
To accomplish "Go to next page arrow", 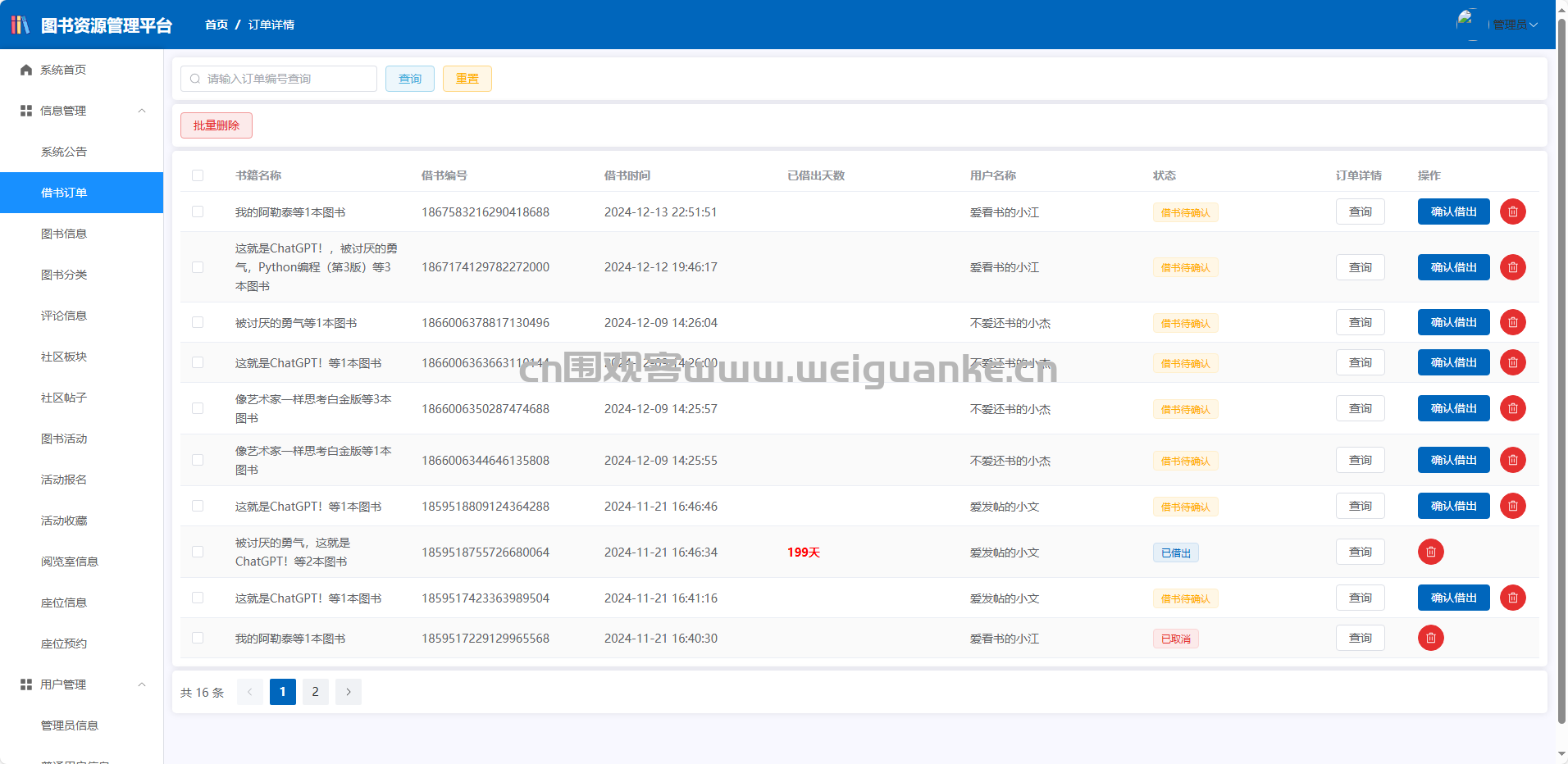I will (x=349, y=692).
